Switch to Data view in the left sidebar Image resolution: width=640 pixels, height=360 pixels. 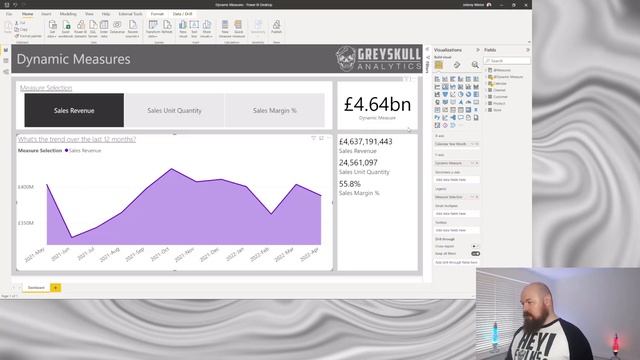click(x=6, y=61)
